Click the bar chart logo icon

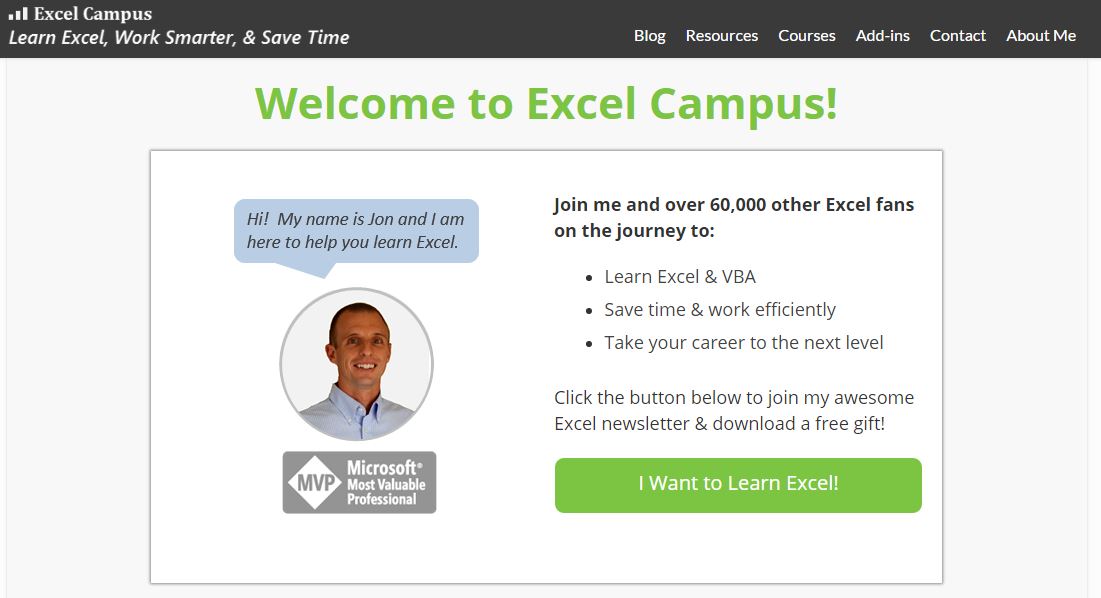[18, 14]
